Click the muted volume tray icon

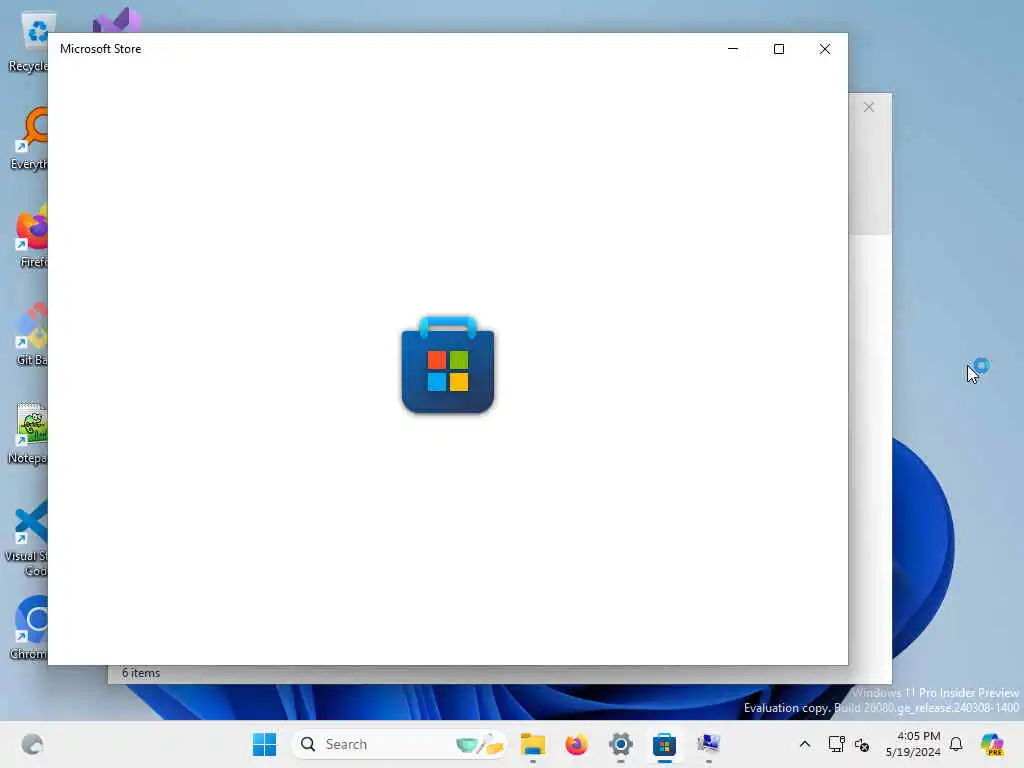862,744
